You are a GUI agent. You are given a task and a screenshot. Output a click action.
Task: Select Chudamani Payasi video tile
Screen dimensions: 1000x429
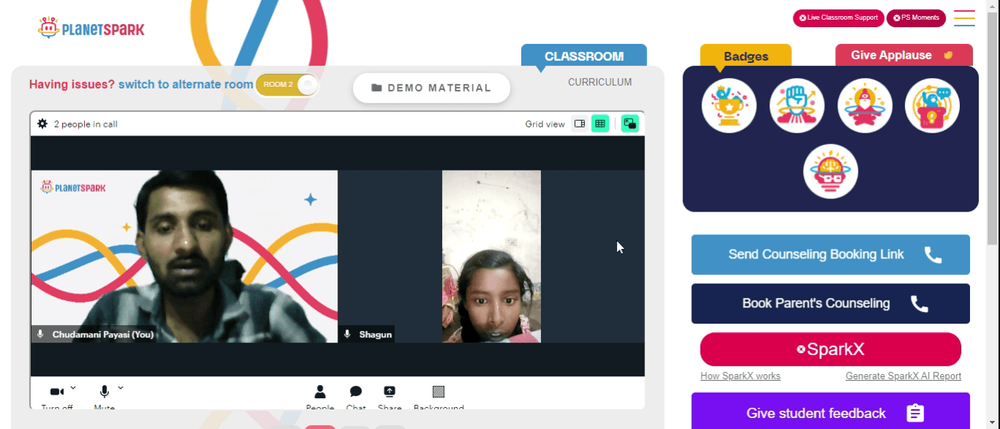184,256
